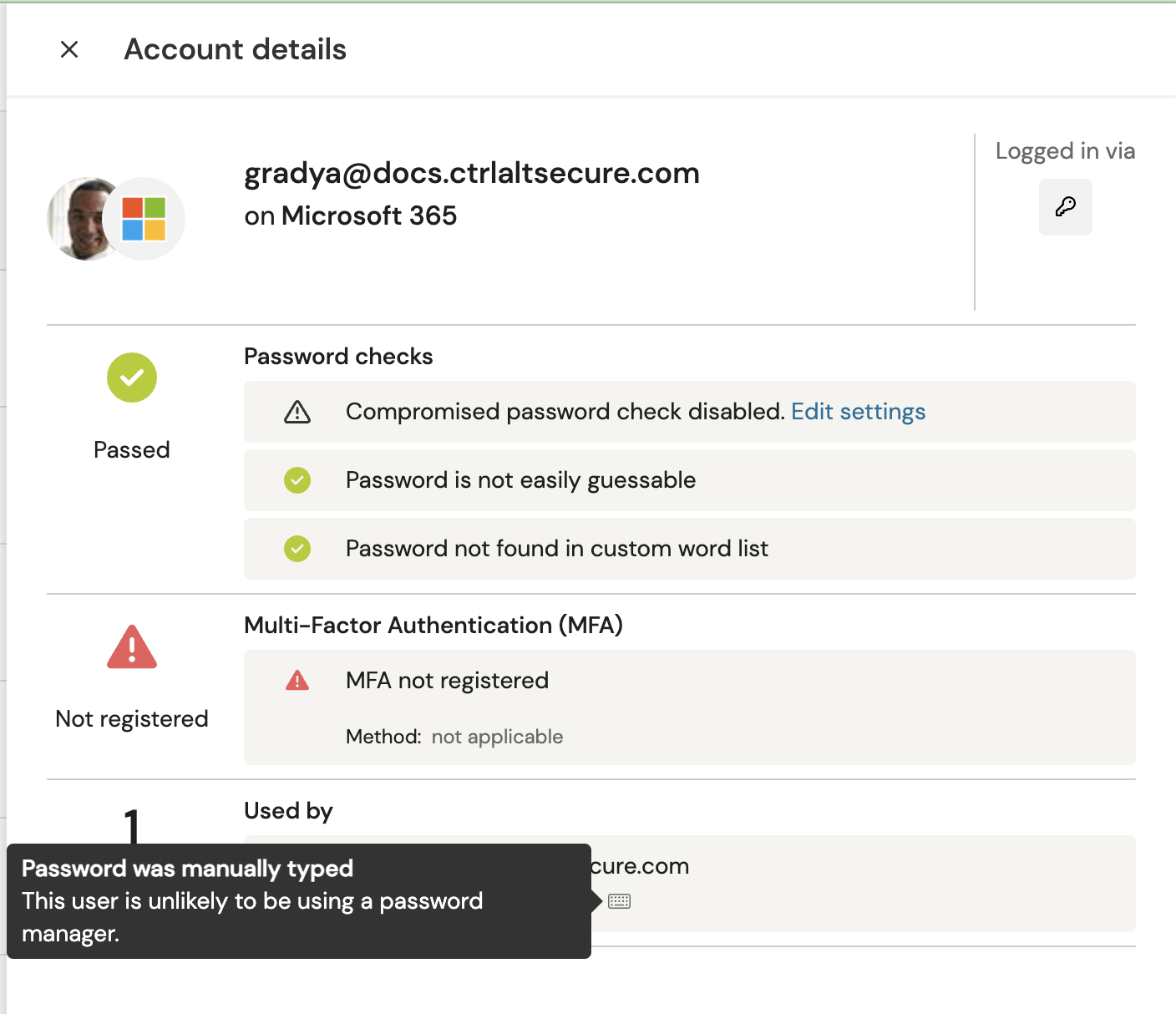1176x1014 pixels.
Task: Click the key icon under Logged in via
Action: [1065, 207]
